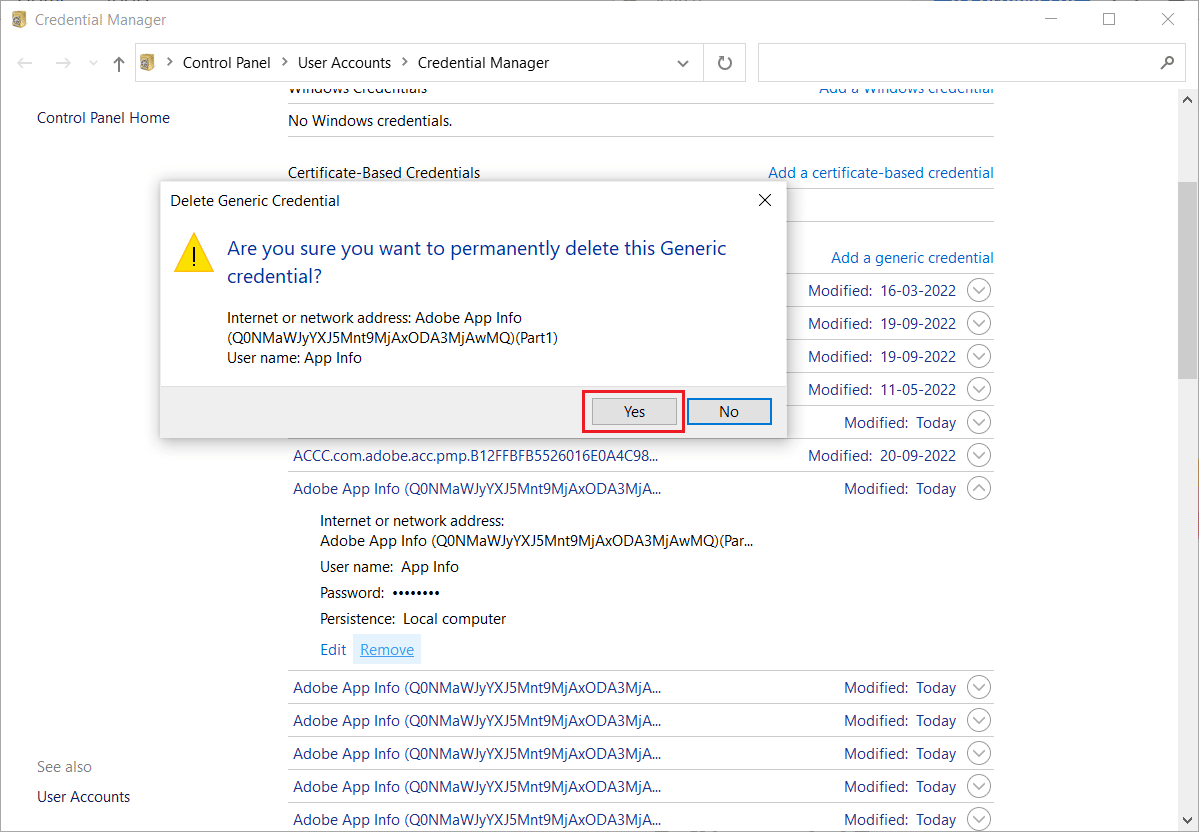Select Control Panel in breadcrumb
The width and height of the screenshot is (1199, 832).
click(x=226, y=63)
